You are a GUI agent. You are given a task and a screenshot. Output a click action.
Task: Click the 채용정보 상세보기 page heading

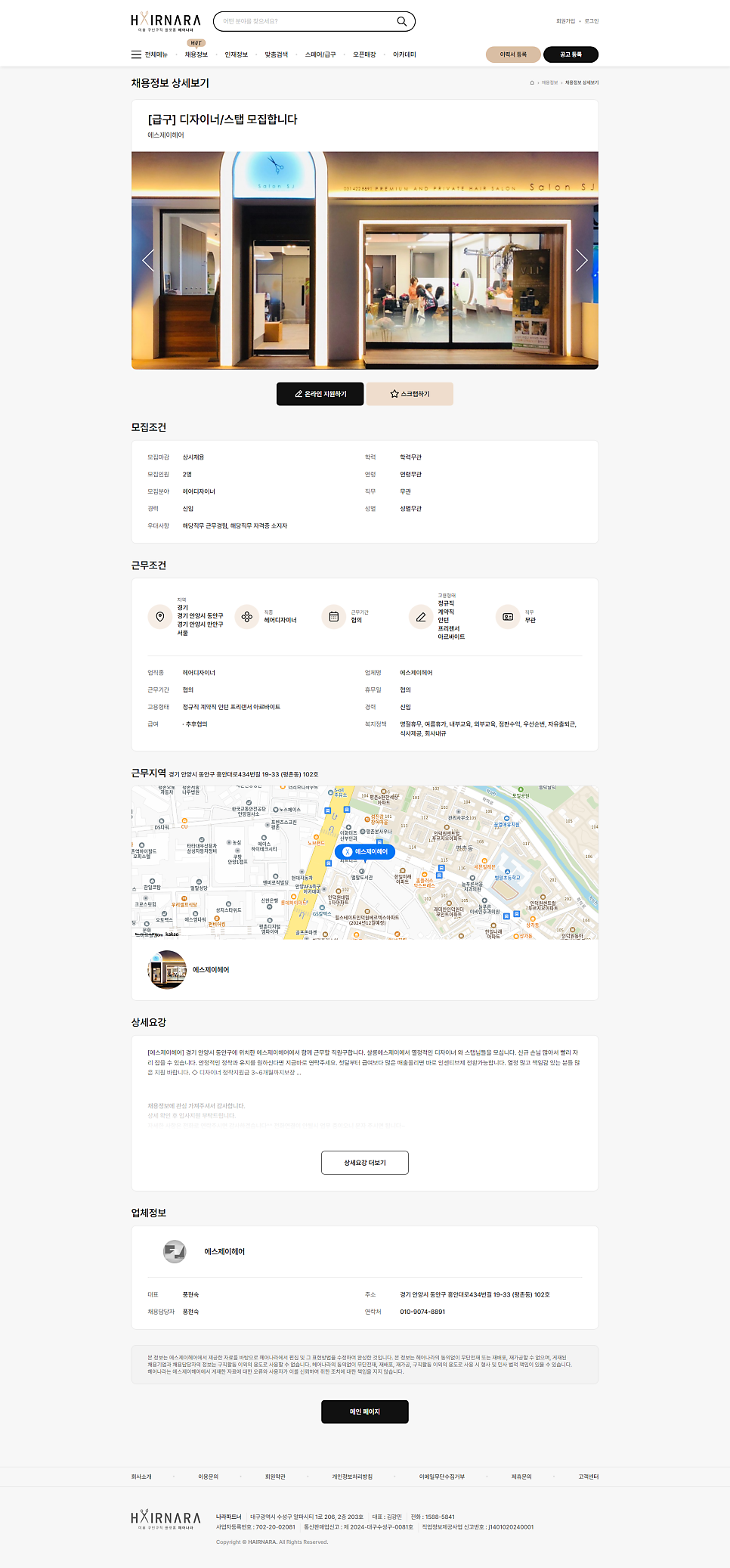170,83
